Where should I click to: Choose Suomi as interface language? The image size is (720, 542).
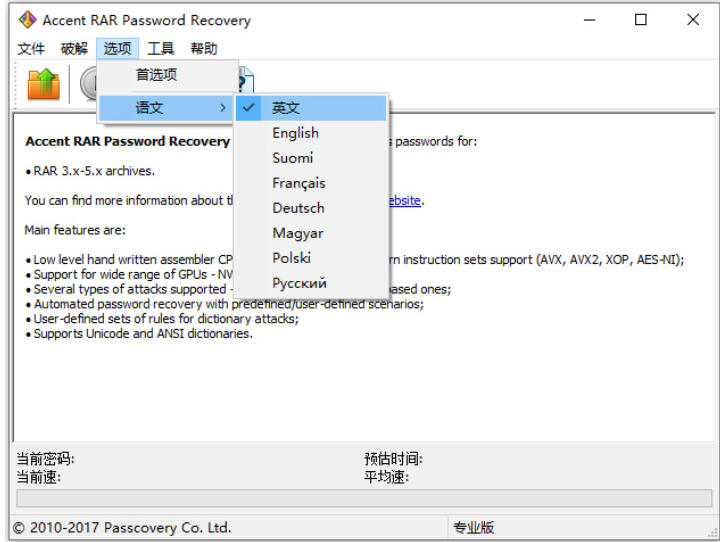292,158
